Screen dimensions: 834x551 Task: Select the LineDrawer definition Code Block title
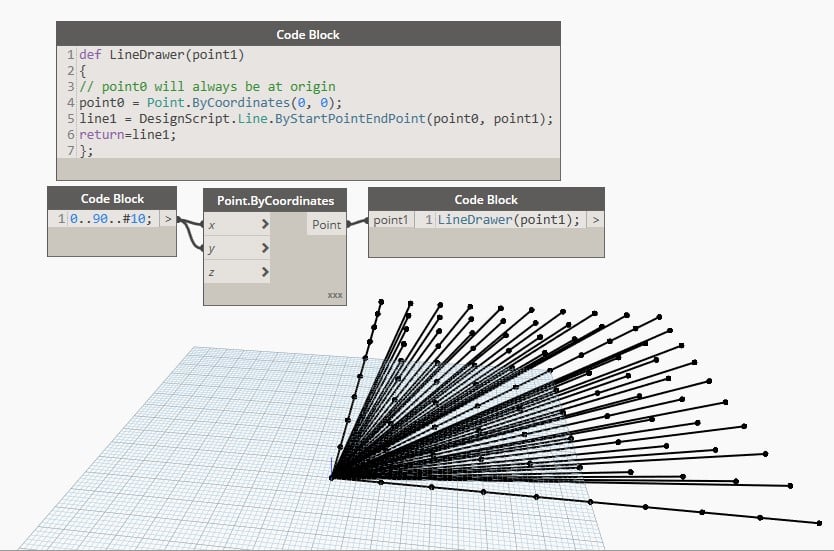pos(308,34)
